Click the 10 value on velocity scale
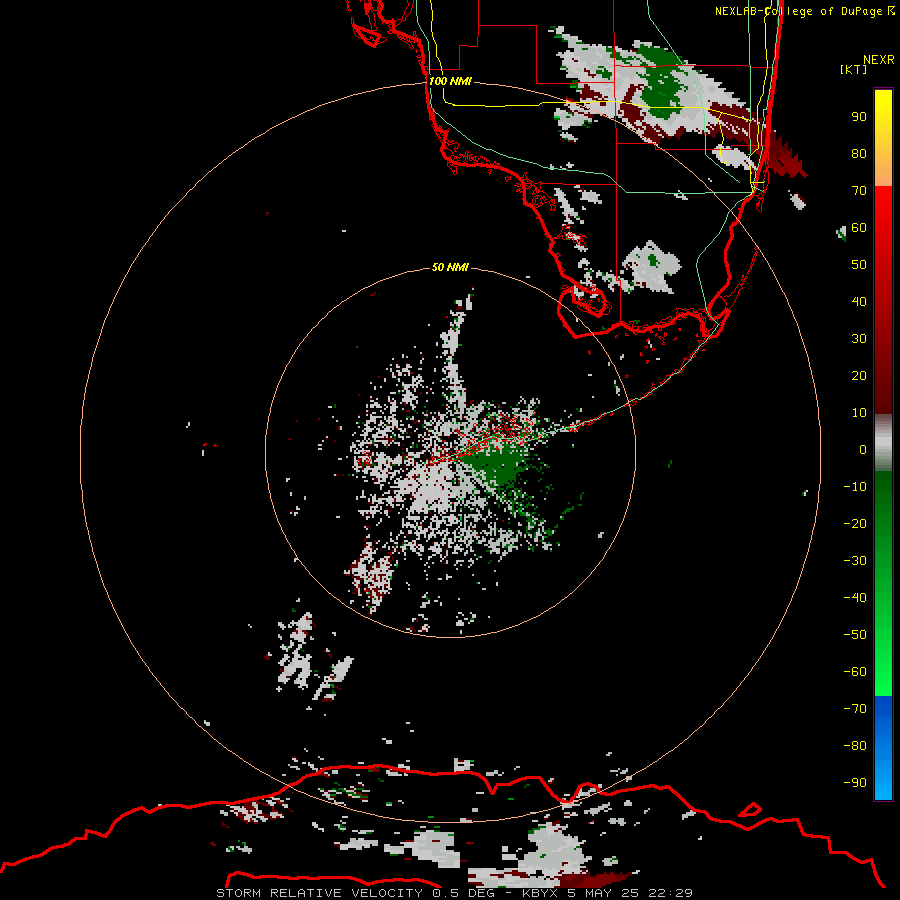900x900 pixels. (x=859, y=413)
